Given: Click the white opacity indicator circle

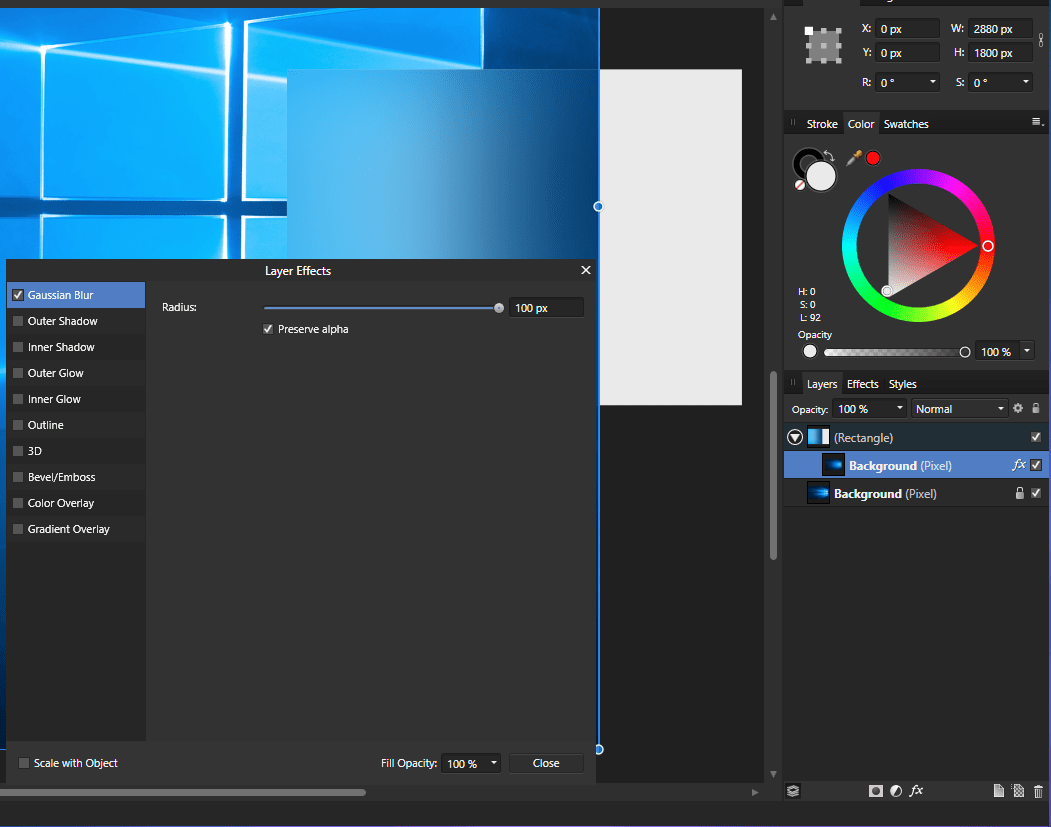Looking at the screenshot, I should pos(810,351).
